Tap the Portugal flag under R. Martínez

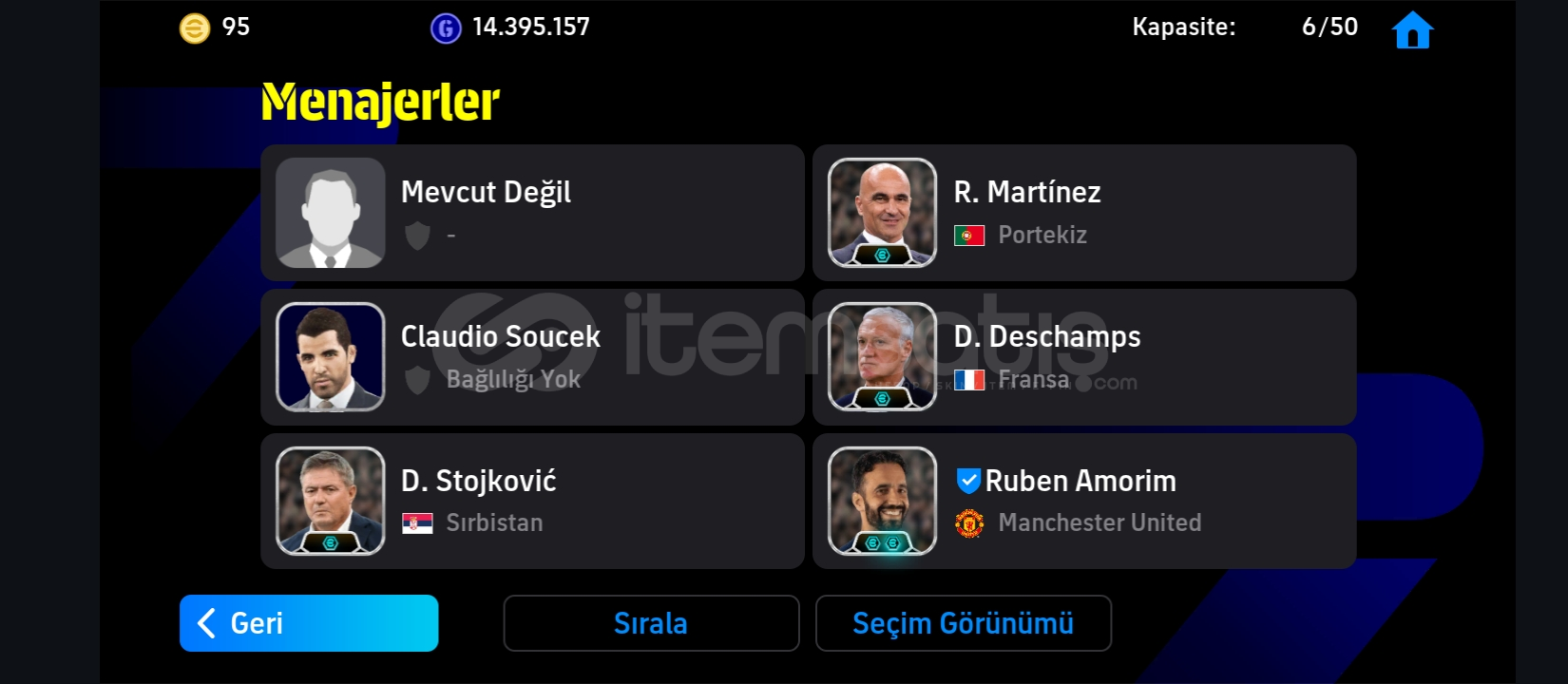pyautogui.click(x=969, y=236)
